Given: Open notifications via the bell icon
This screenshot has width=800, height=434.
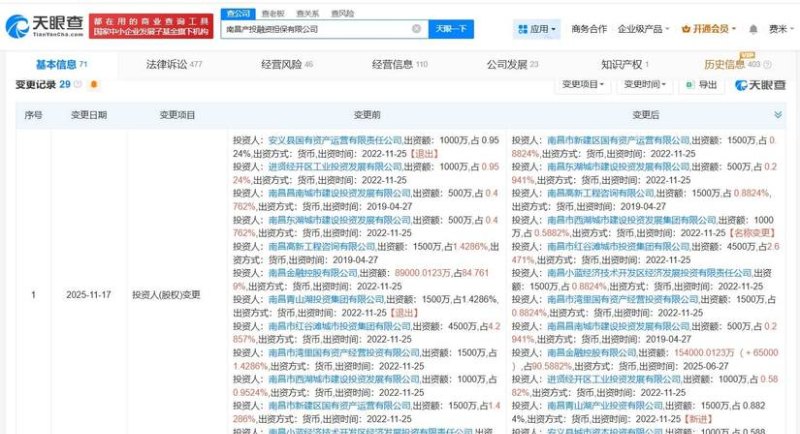Looking at the screenshot, I should (753, 29).
